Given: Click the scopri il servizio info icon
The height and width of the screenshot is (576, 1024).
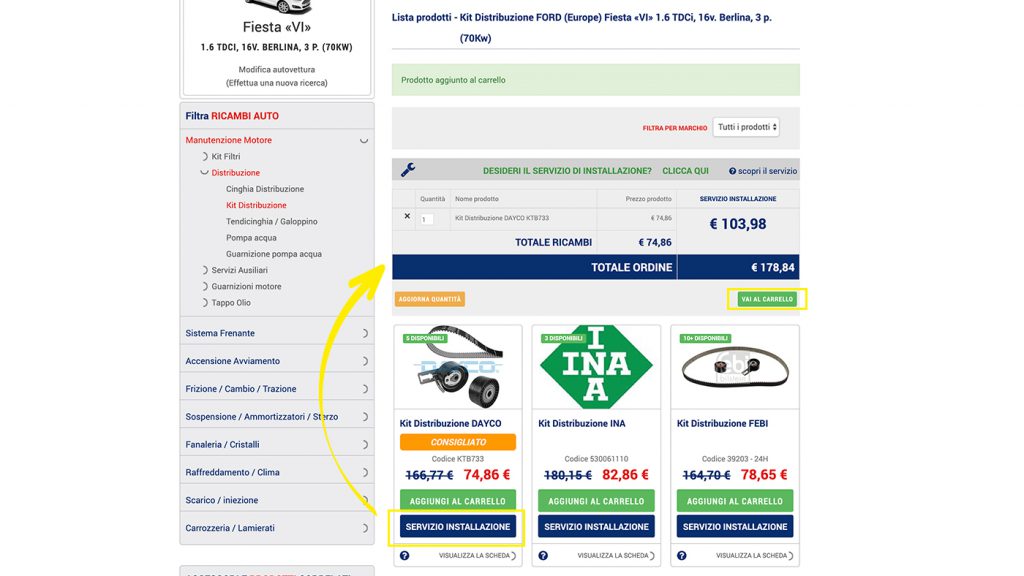Looking at the screenshot, I should tap(732, 171).
